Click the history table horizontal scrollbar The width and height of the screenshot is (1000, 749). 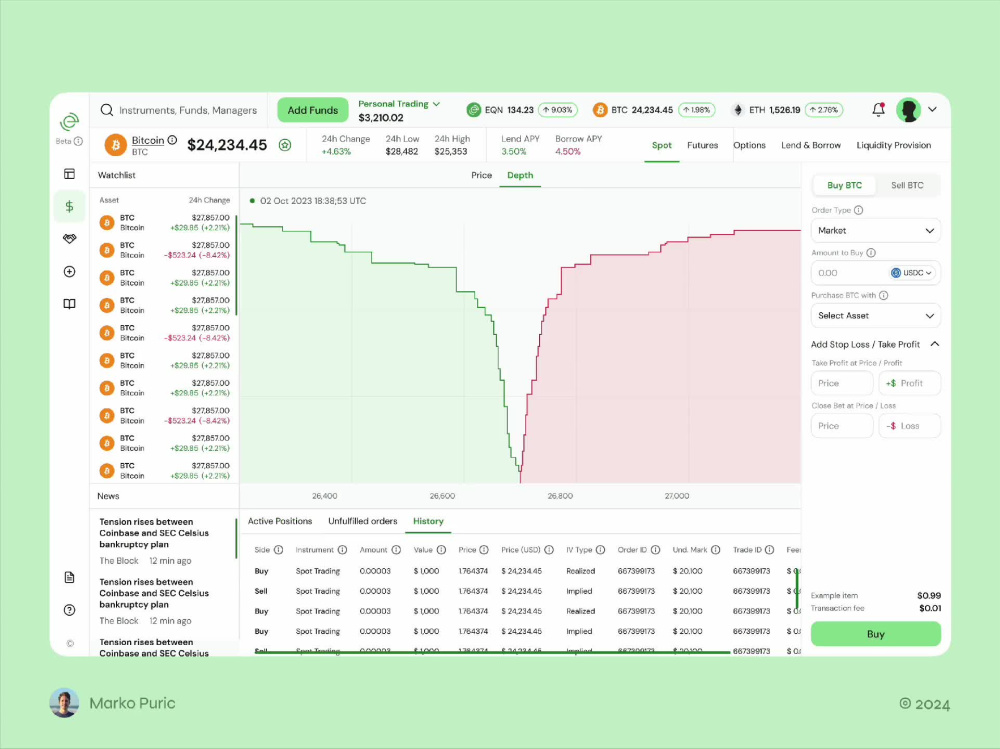[x=492, y=652]
